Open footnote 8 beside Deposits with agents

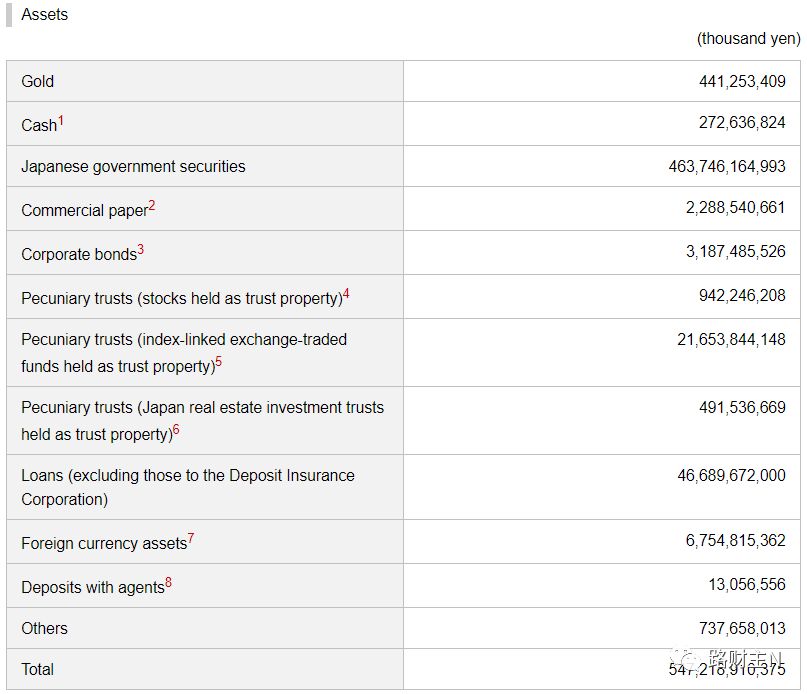[x=169, y=582]
